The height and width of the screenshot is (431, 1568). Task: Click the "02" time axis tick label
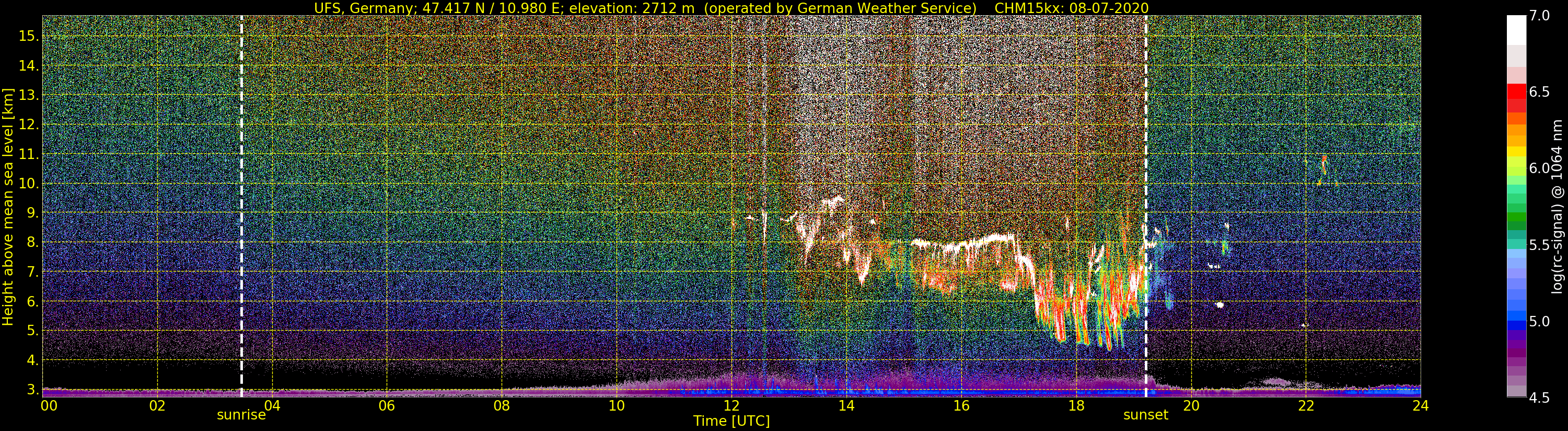[x=157, y=405]
